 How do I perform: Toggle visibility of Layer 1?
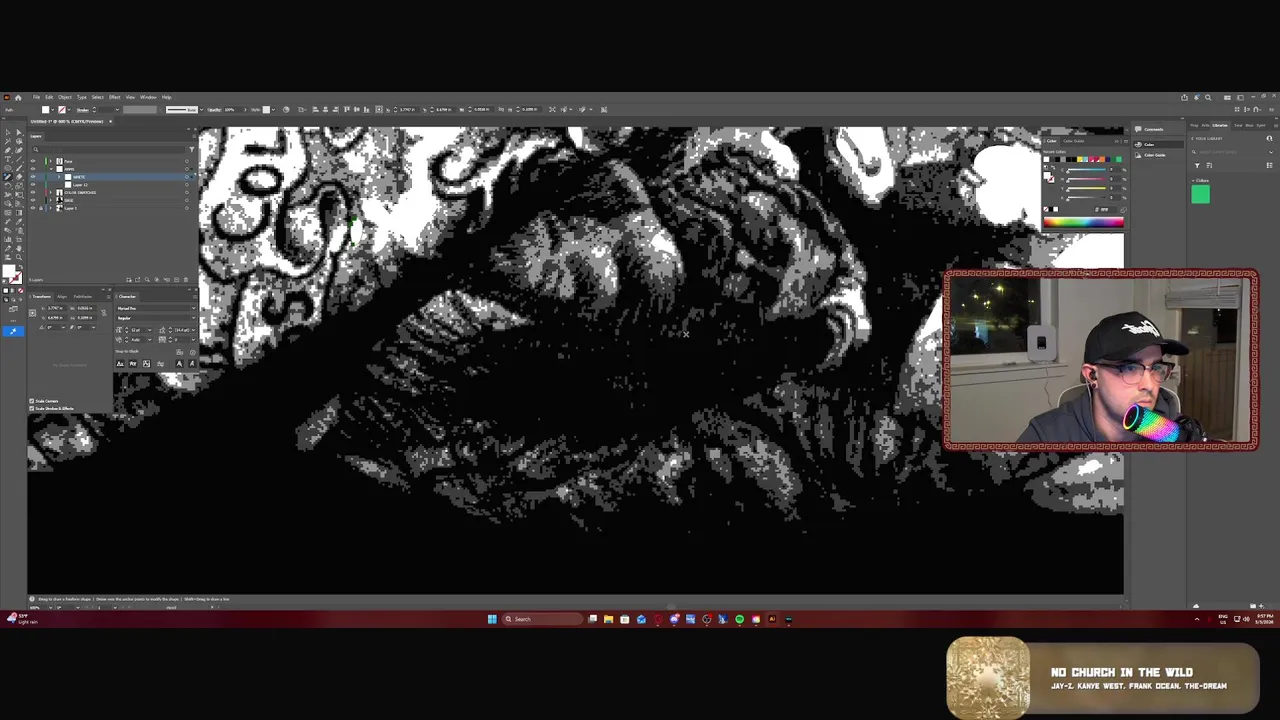pos(33,208)
